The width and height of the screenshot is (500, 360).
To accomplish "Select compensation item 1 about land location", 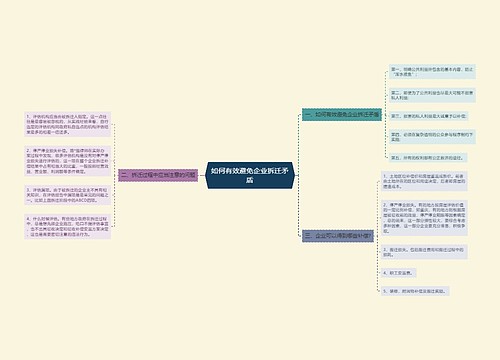I will pos(424,181).
